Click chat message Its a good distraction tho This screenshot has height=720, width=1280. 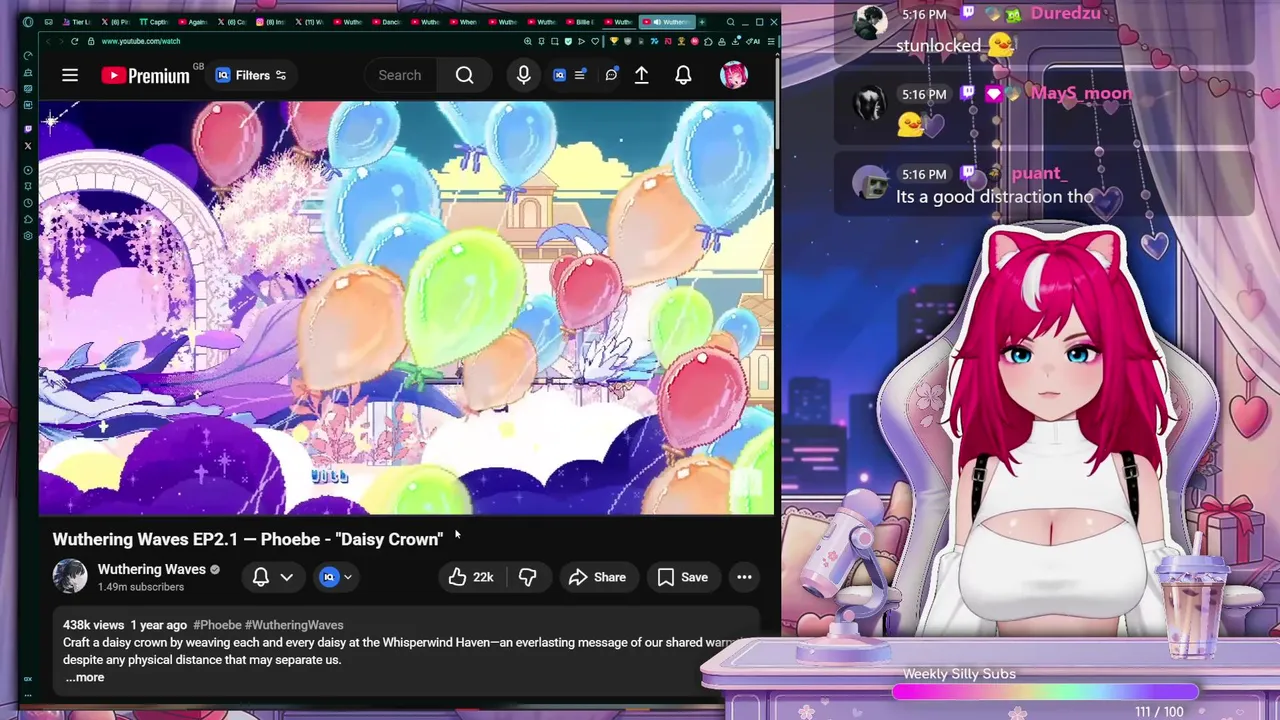994,197
